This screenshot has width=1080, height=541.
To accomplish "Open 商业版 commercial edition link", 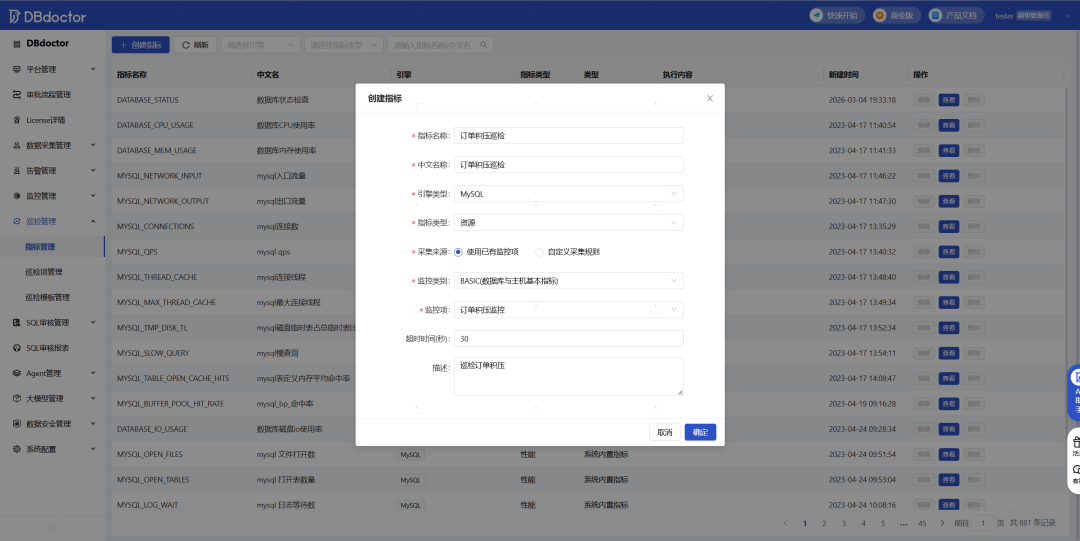I will point(896,15).
